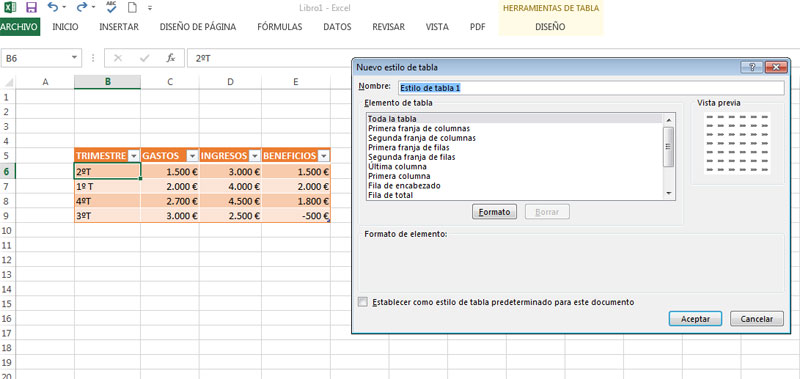Viewport: 800px width, 379px height.
Task: Switch to the VISTA tab
Action: pyautogui.click(x=437, y=27)
